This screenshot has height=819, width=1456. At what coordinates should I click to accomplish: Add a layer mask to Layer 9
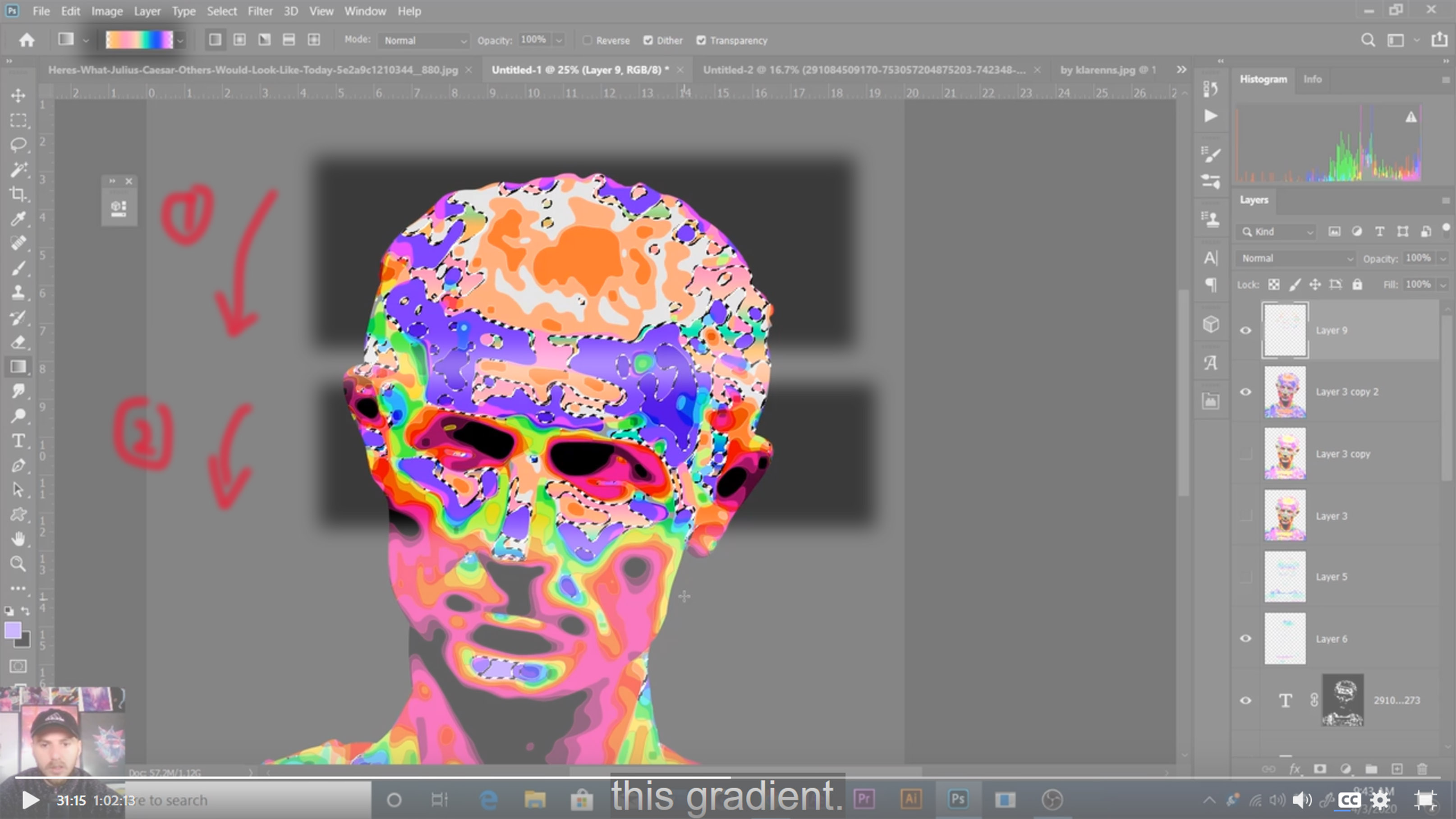pyautogui.click(x=1319, y=768)
